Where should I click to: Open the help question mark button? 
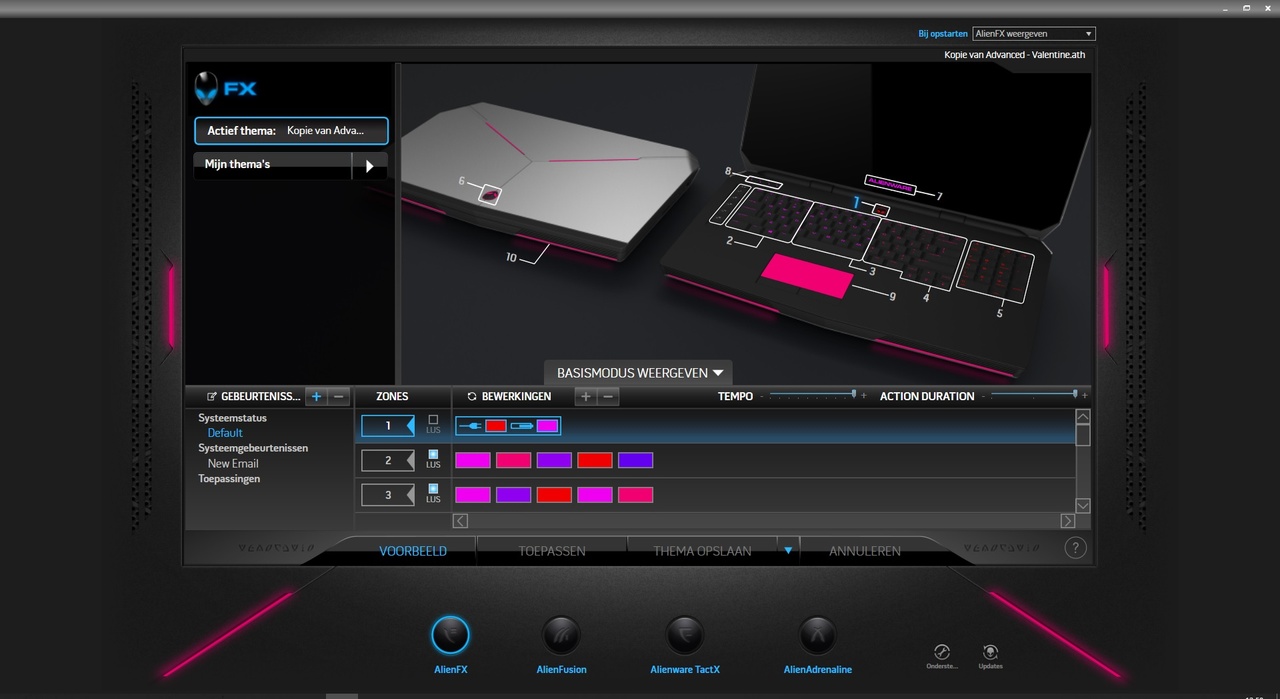click(x=1075, y=547)
